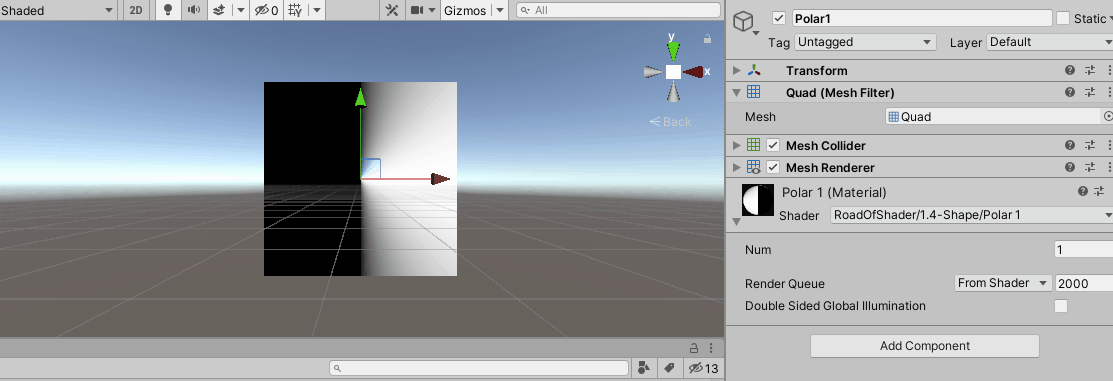The width and height of the screenshot is (1113, 381).
Task: Click the Gizmos button
Action: coord(465,10)
